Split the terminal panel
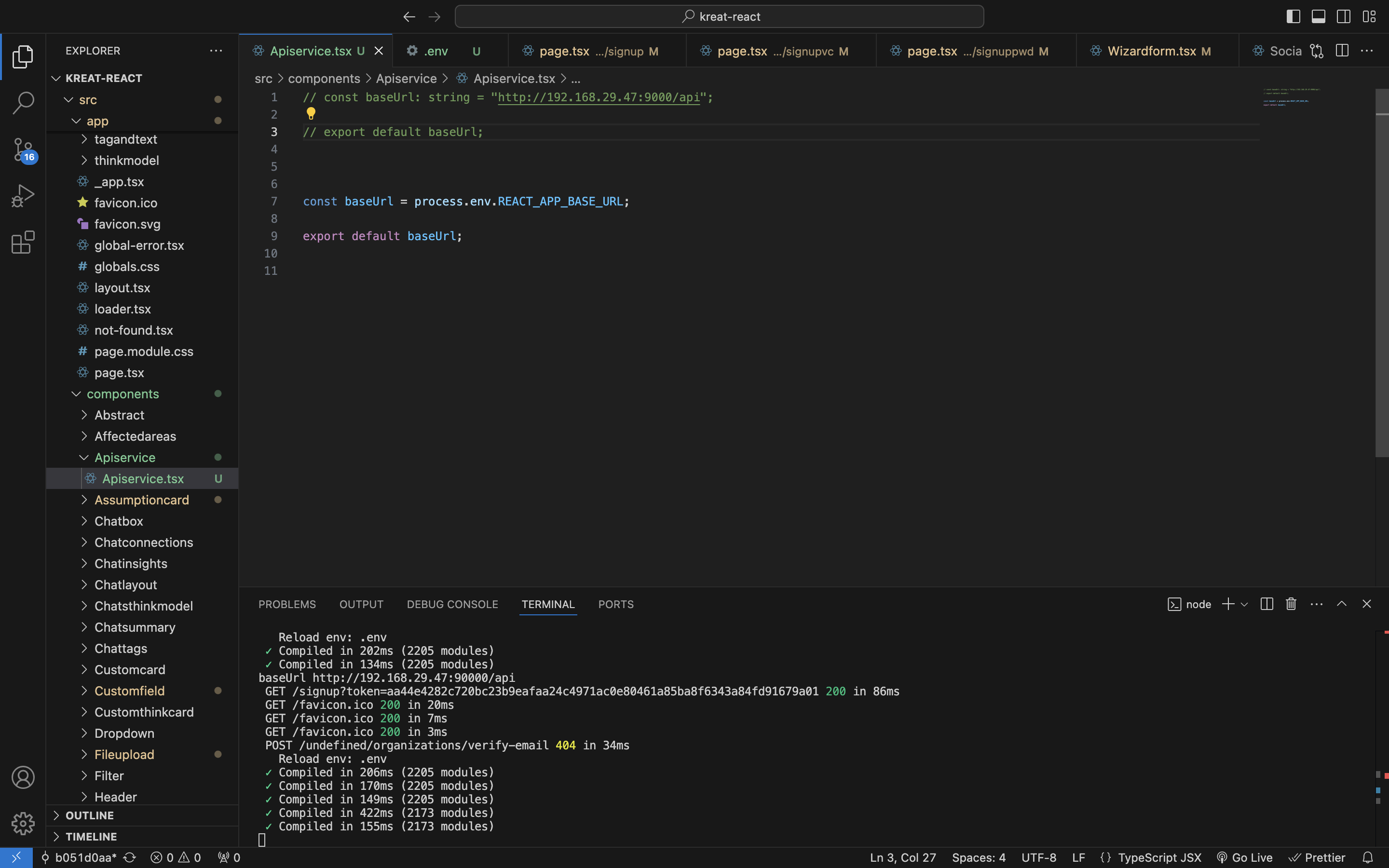 1267,604
